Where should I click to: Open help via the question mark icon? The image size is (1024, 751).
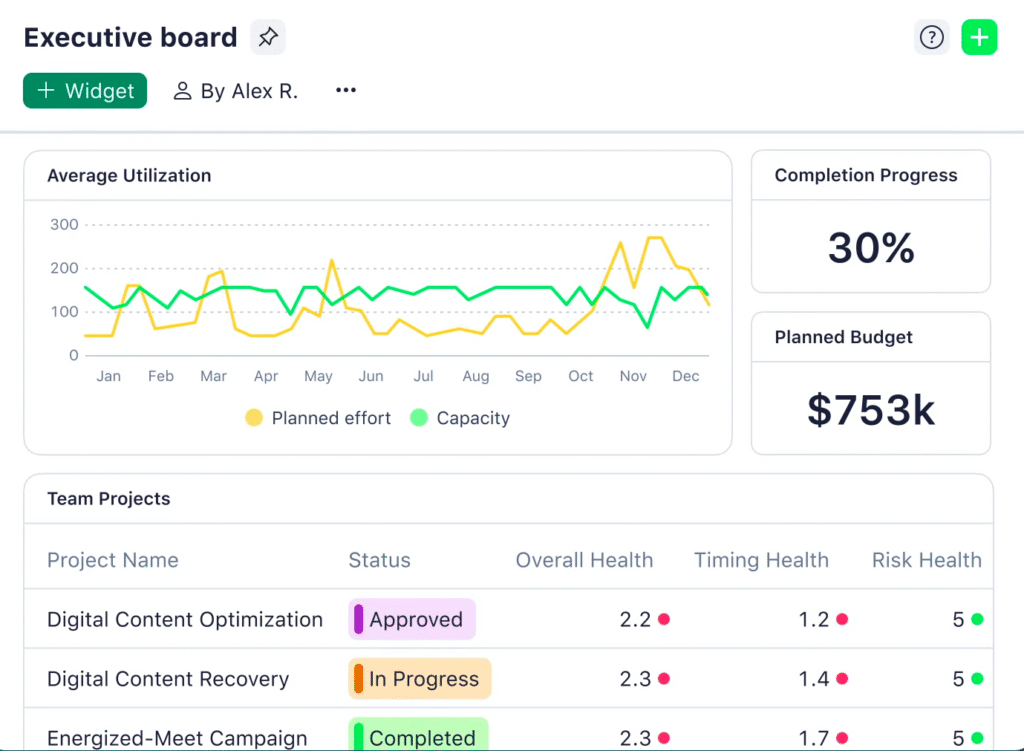coord(931,38)
